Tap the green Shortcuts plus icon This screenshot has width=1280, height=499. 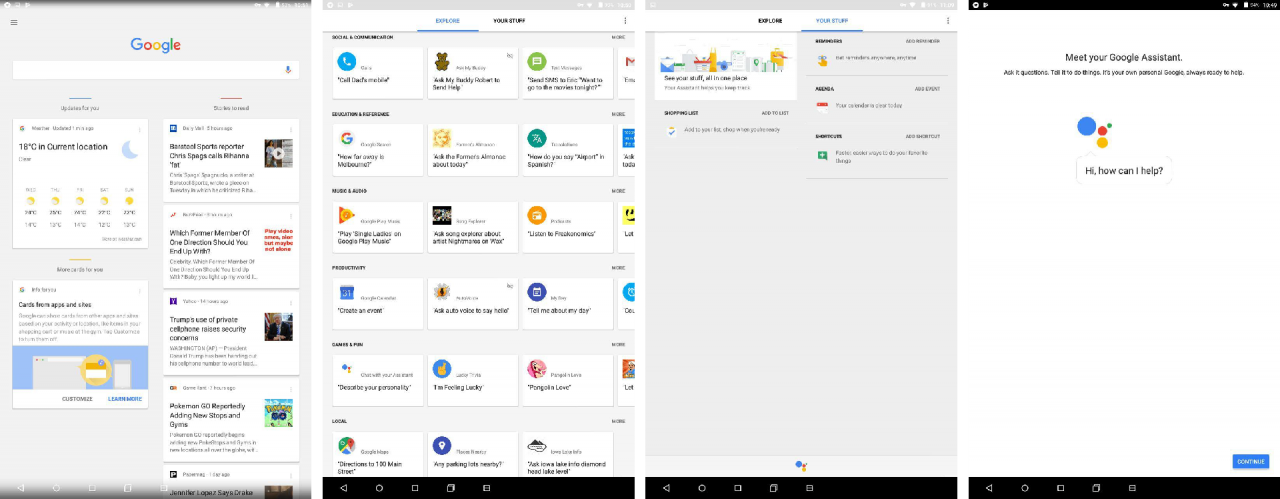click(x=823, y=155)
